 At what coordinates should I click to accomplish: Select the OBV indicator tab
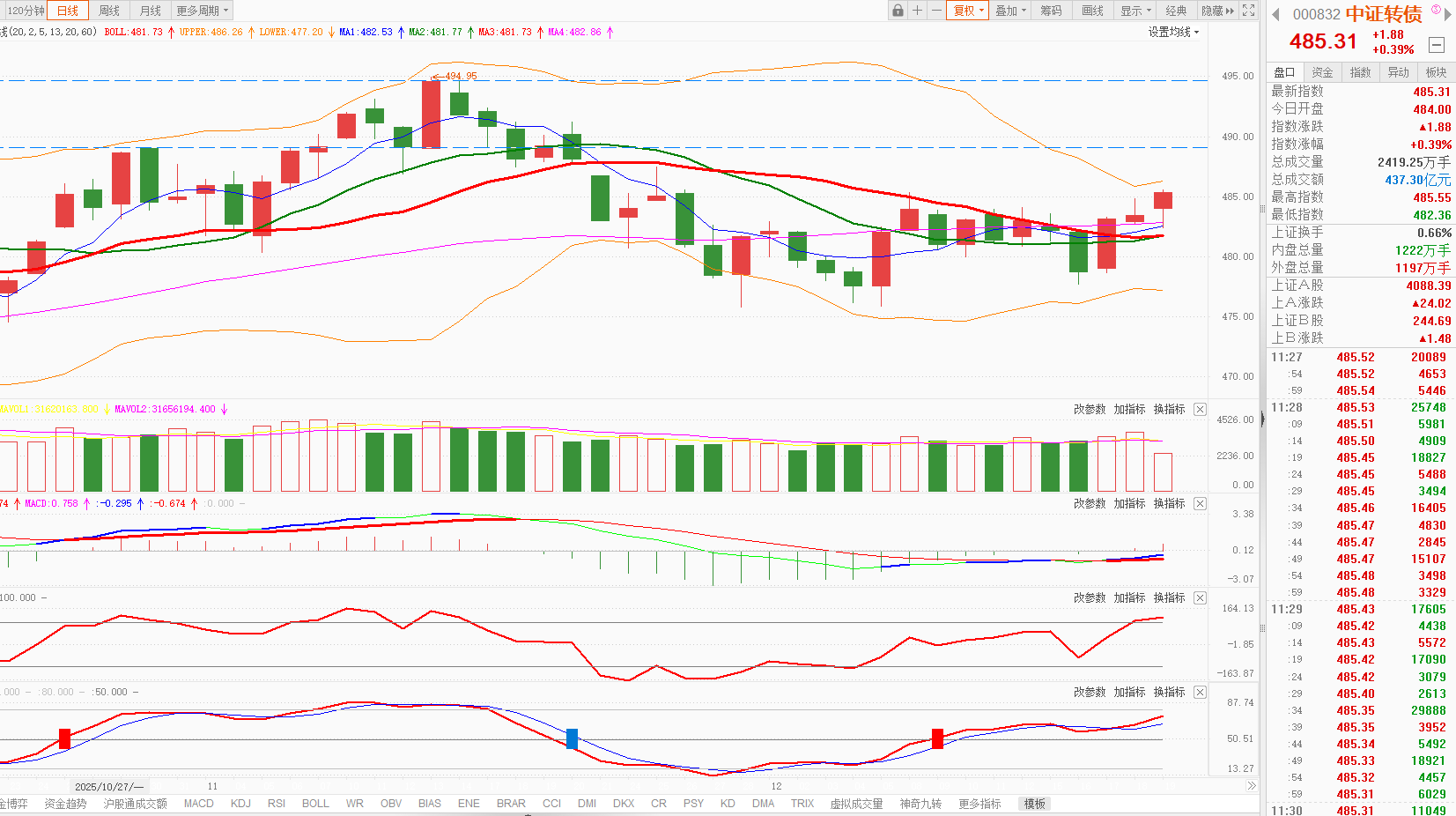pyautogui.click(x=391, y=804)
